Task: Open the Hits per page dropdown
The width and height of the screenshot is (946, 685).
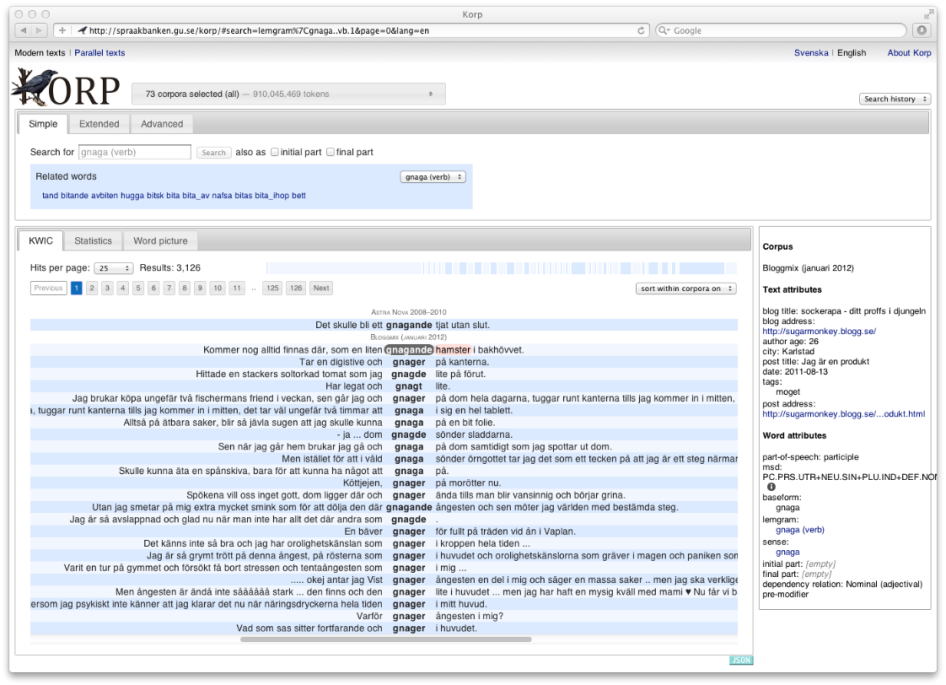Action: (x=113, y=268)
